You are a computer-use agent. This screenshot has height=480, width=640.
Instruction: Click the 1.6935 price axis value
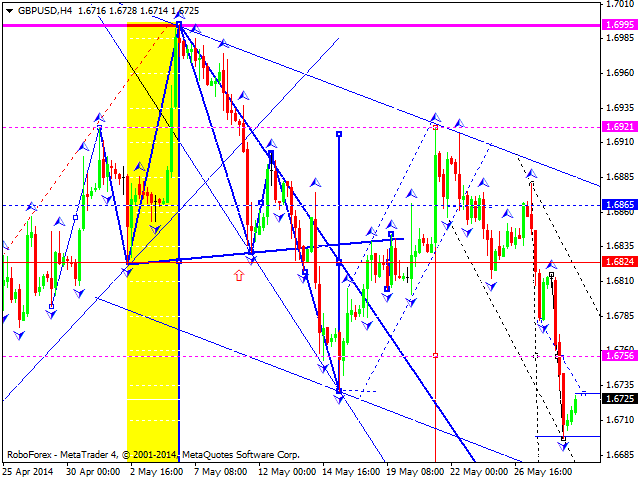[620, 108]
